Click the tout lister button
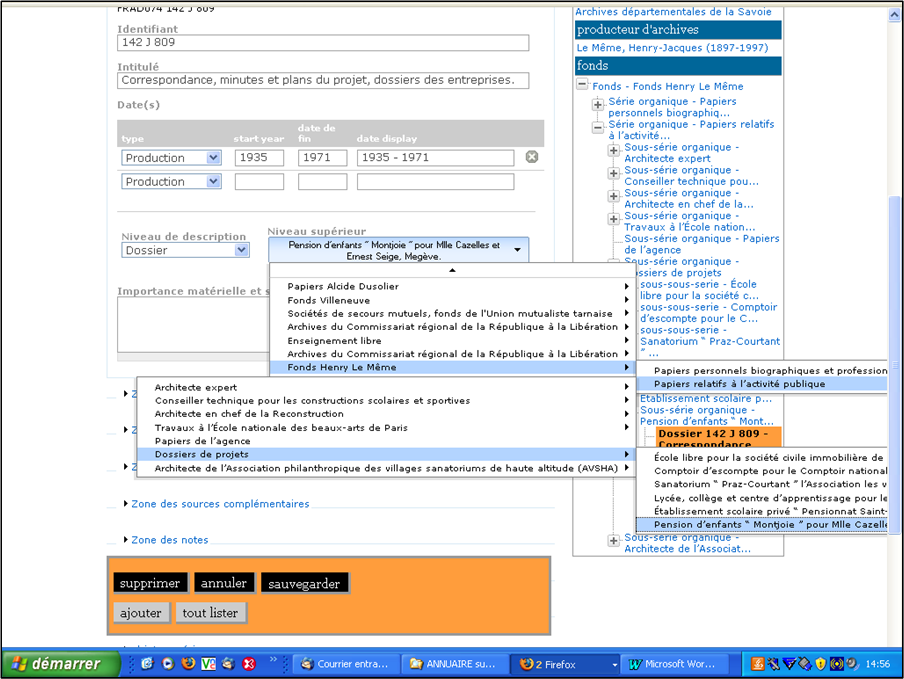 (210, 613)
